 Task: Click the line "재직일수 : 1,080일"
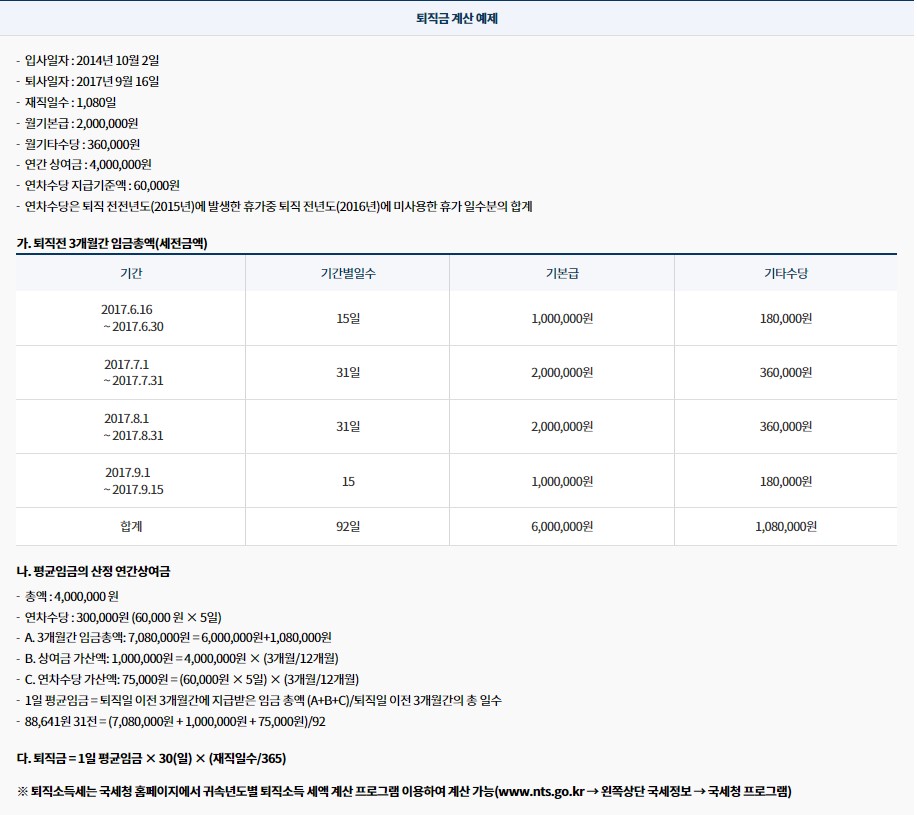pyautogui.click(x=70, y=102)
